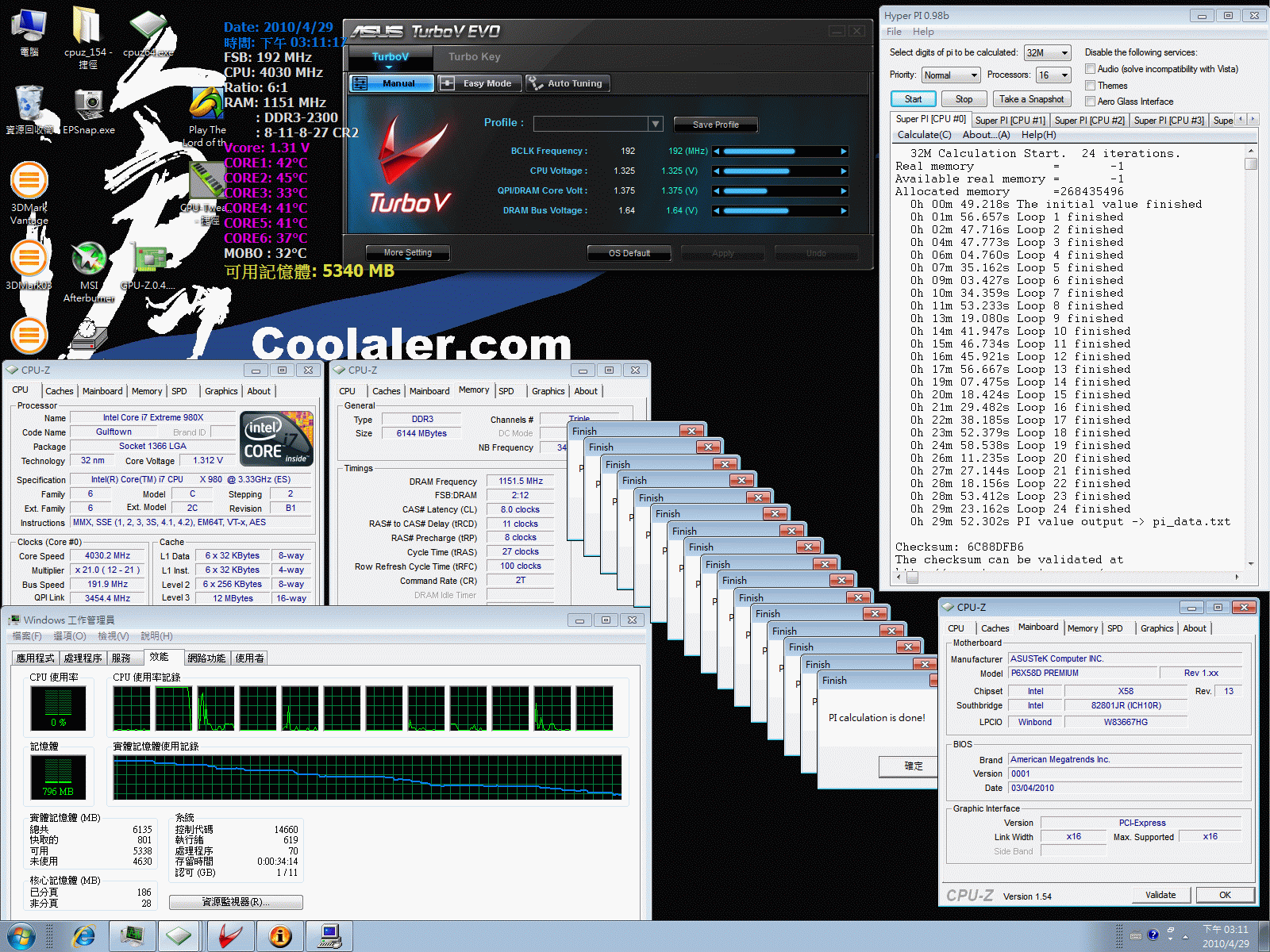Click OK in the CPU-Z Mainboard window
Viewport: 1270px width, 952px height.
(1226, 895)
